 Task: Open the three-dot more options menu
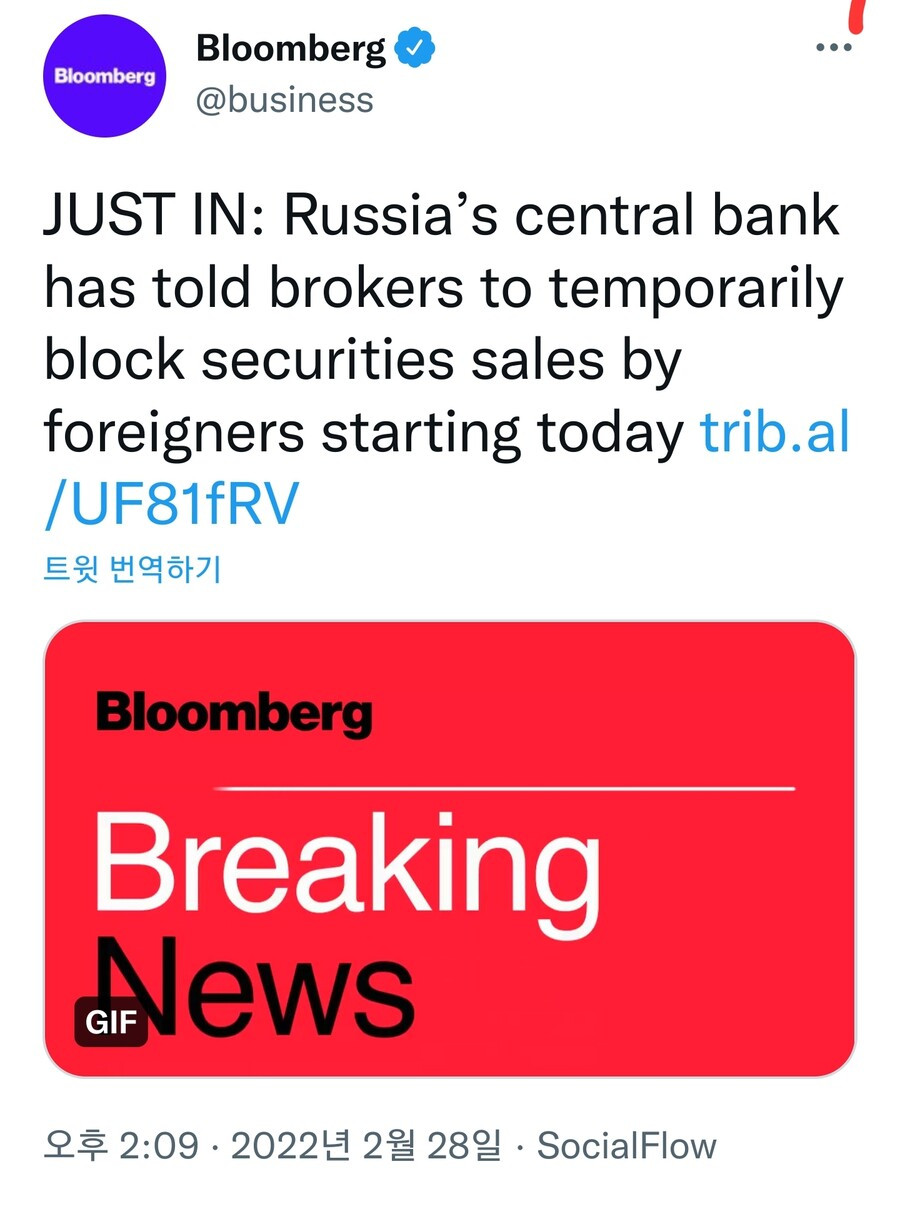click(x=833, y=48)
